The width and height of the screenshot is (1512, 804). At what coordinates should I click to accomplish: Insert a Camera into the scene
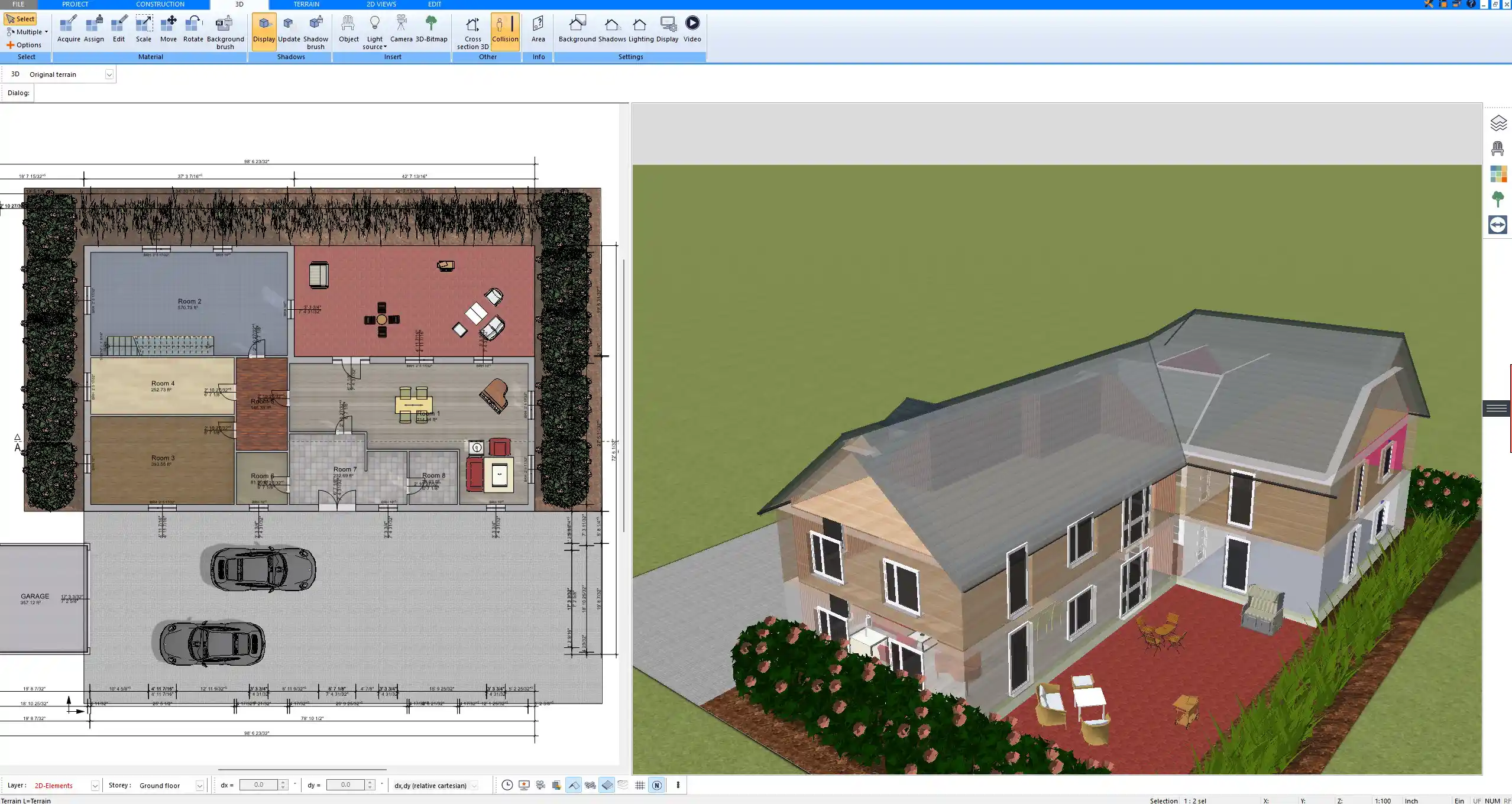(402, 28)
